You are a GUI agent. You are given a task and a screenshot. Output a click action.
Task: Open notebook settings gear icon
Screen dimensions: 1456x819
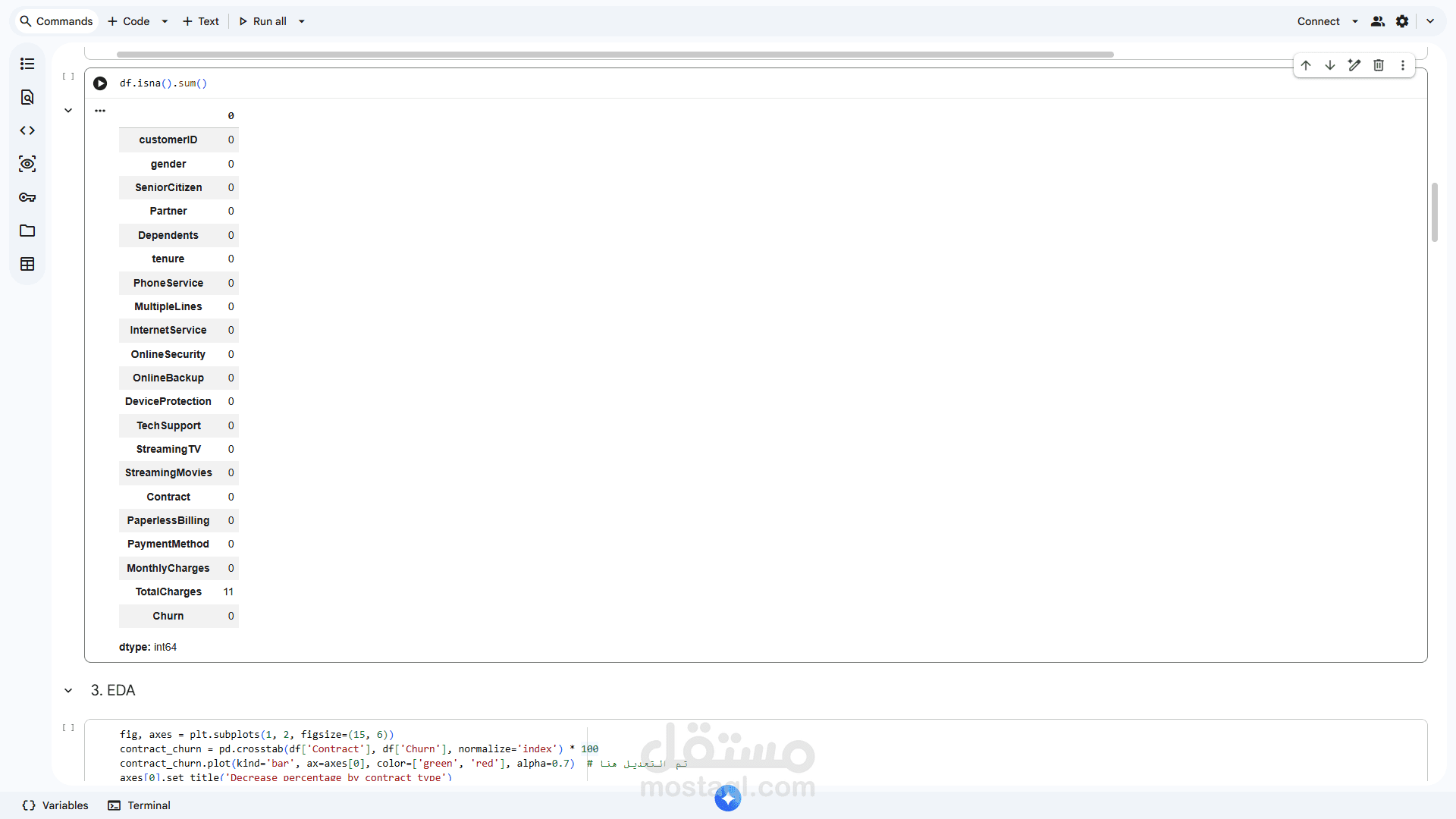tap(1402, 21)
